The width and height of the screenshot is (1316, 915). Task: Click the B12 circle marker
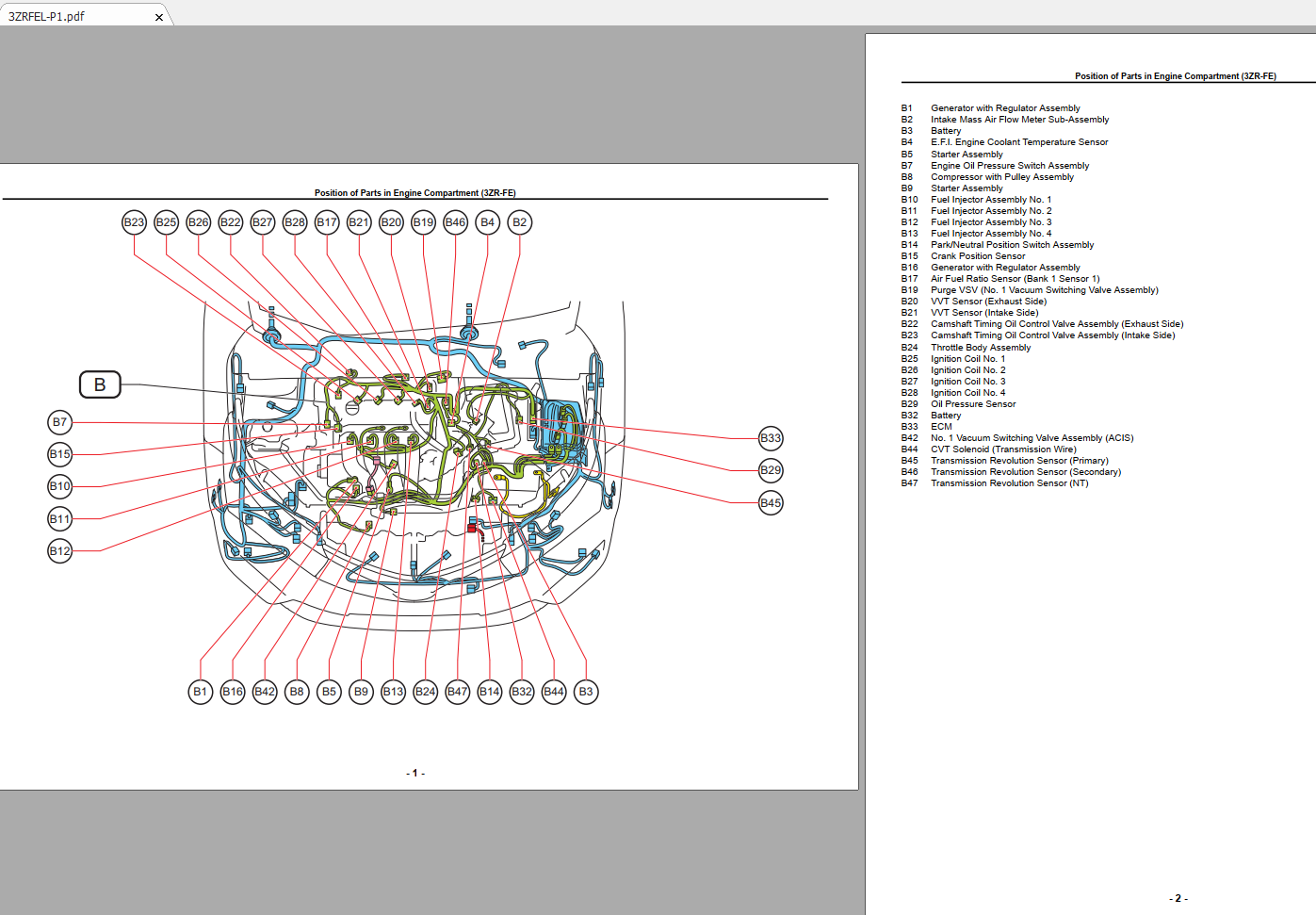[x=60, y=550]
